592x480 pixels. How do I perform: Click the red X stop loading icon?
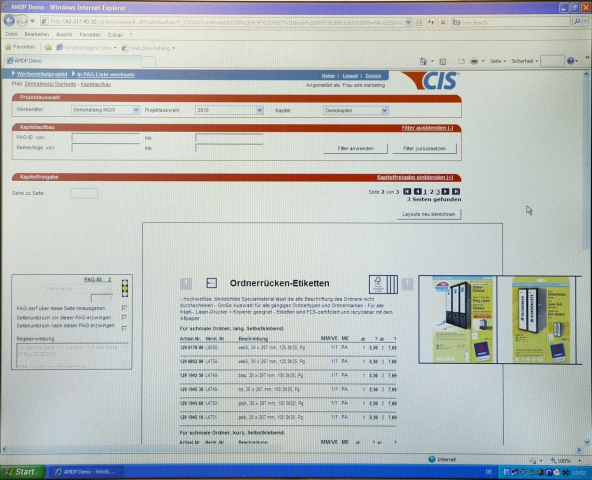tap(443, 22)
